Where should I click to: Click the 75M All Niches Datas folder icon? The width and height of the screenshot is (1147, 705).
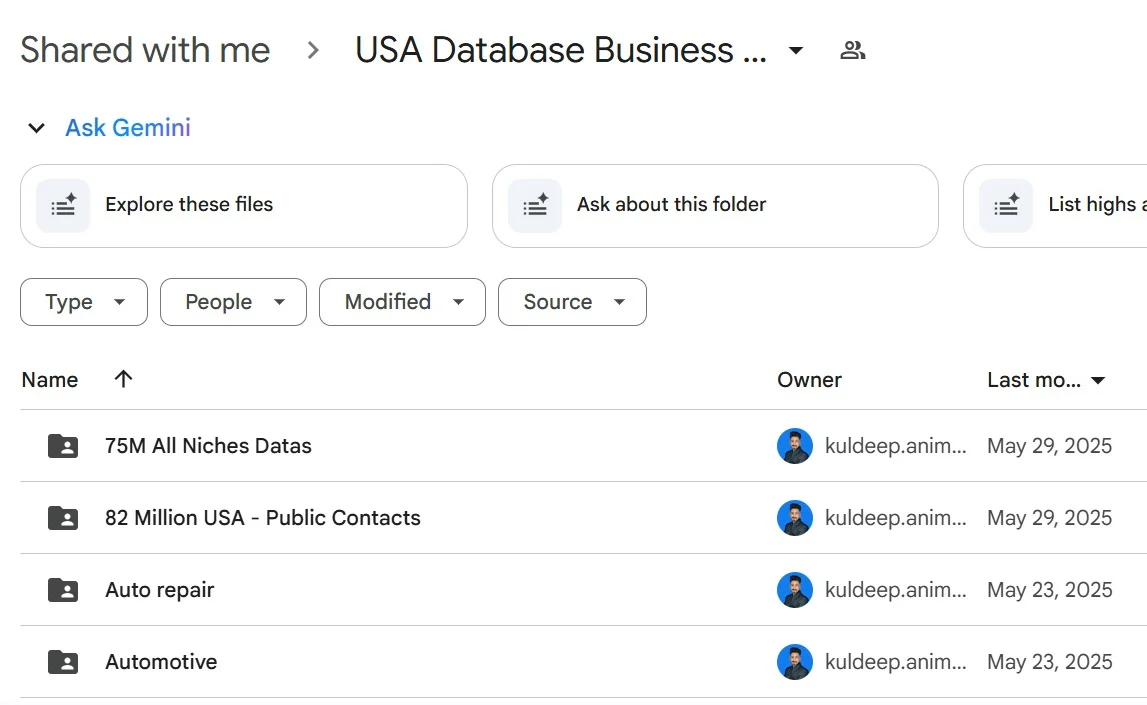tap(63, 446)
